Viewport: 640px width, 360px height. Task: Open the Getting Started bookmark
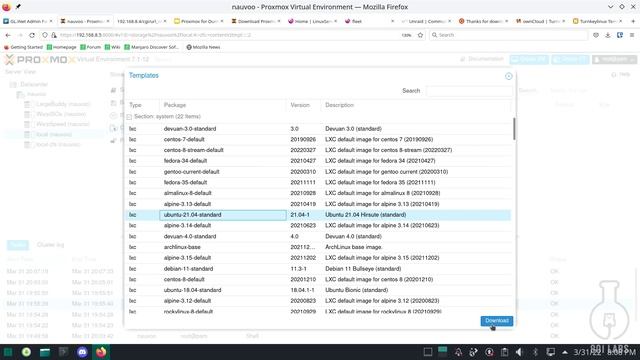coord(23,47)
